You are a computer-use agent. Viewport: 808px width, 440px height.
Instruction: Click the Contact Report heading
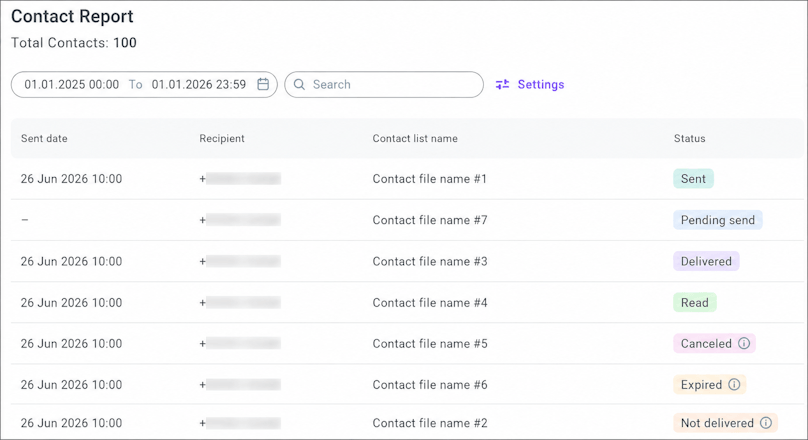(72, 16)
